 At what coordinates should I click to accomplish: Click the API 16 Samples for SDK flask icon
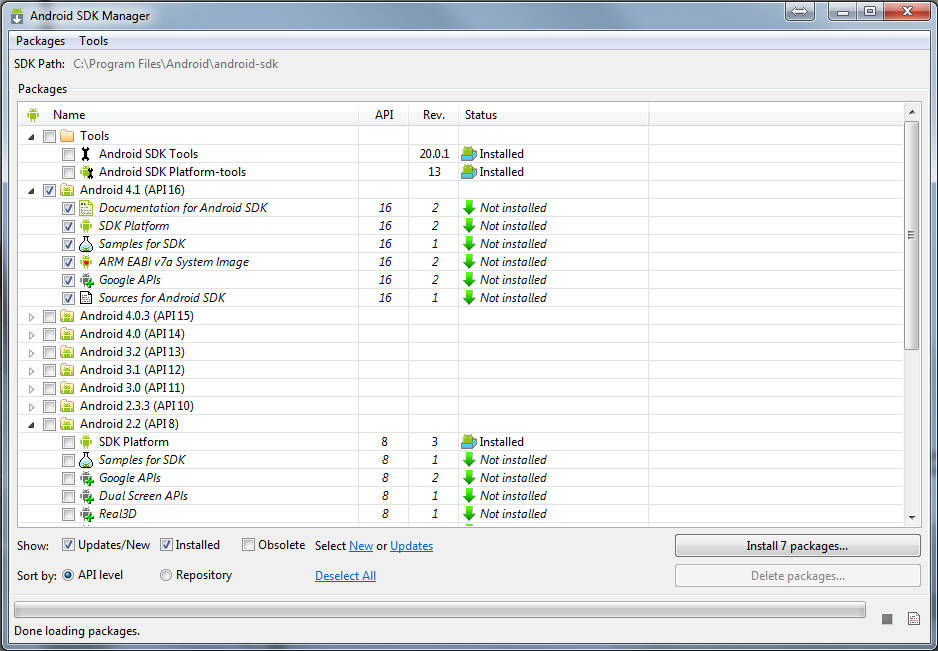coord(86,244)
